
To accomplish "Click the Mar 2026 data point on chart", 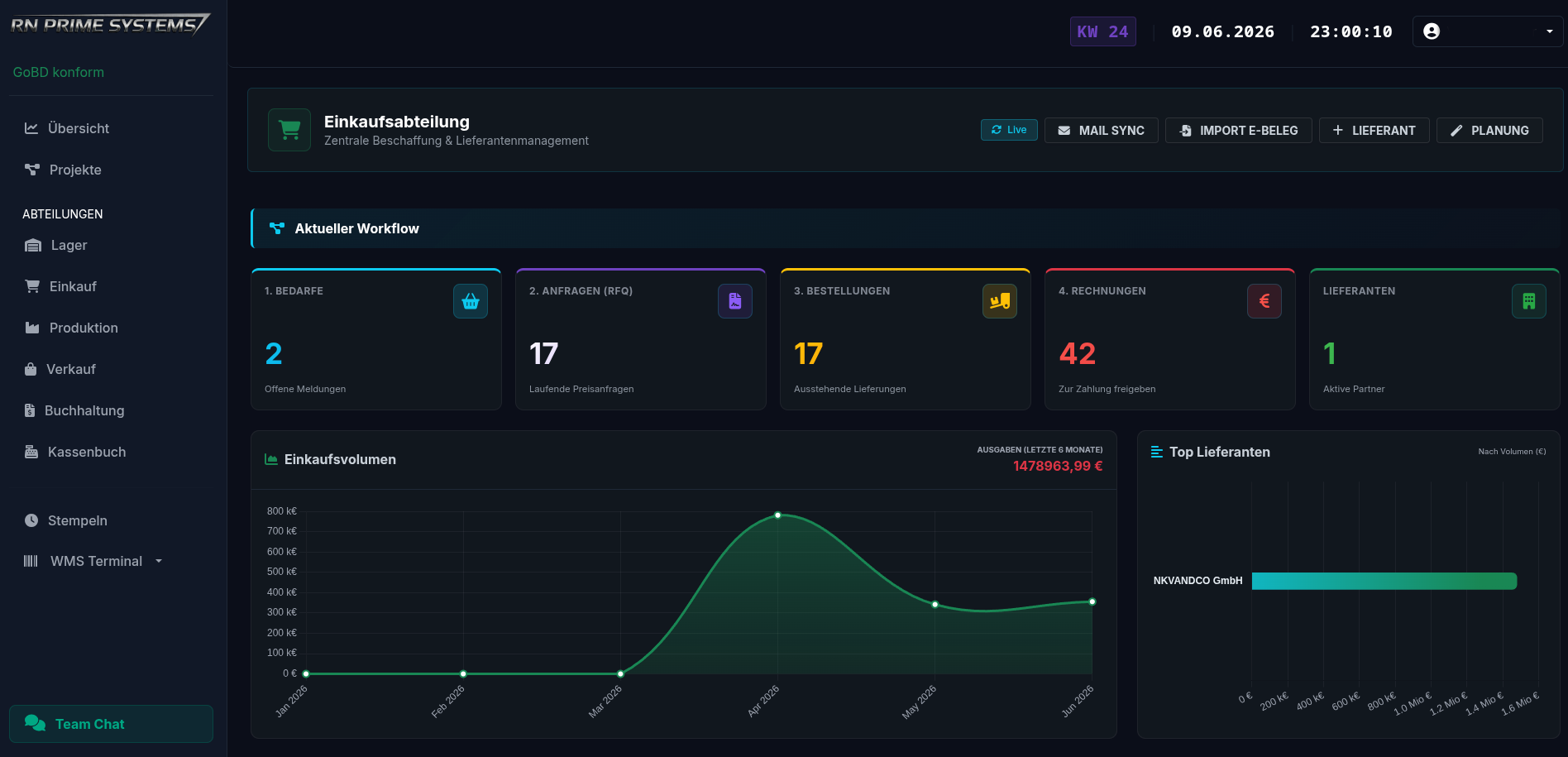I will coord(620,673).
